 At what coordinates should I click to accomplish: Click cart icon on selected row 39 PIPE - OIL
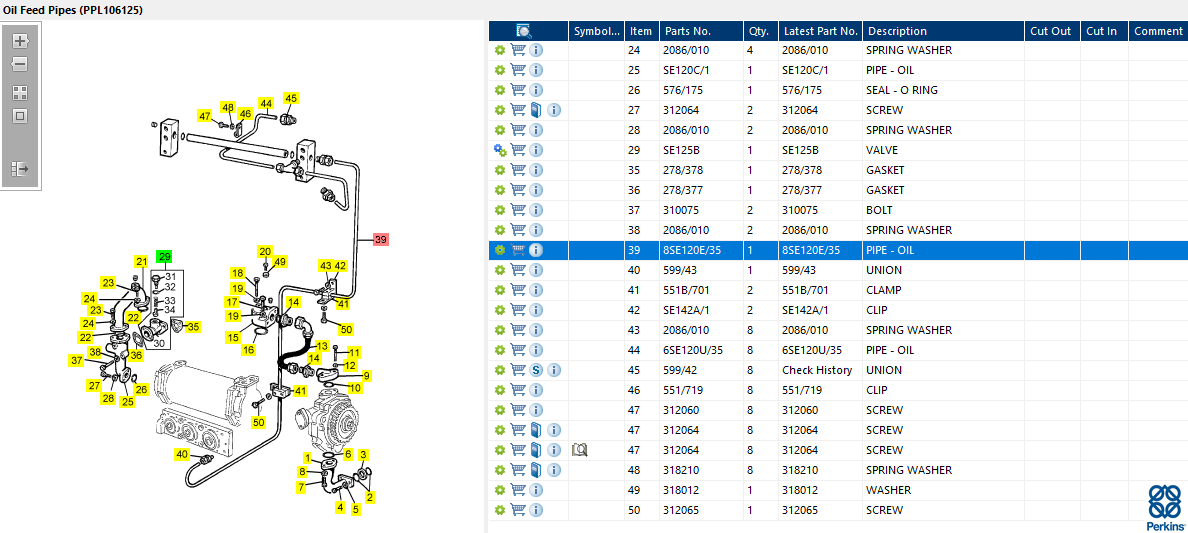click(x=518, y=250)
